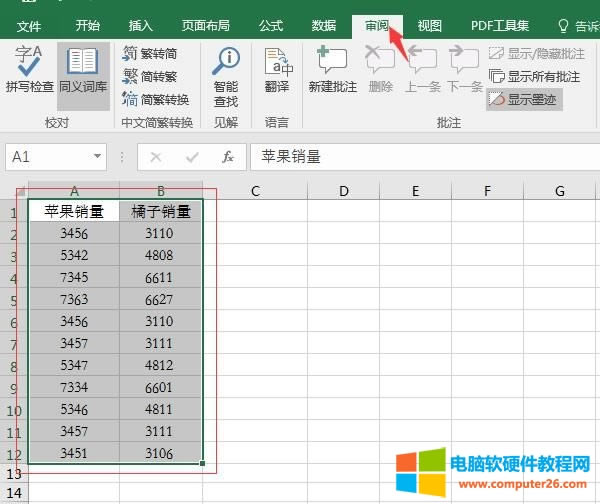Expand the Name Box dropdown arrow

point(97,157)
